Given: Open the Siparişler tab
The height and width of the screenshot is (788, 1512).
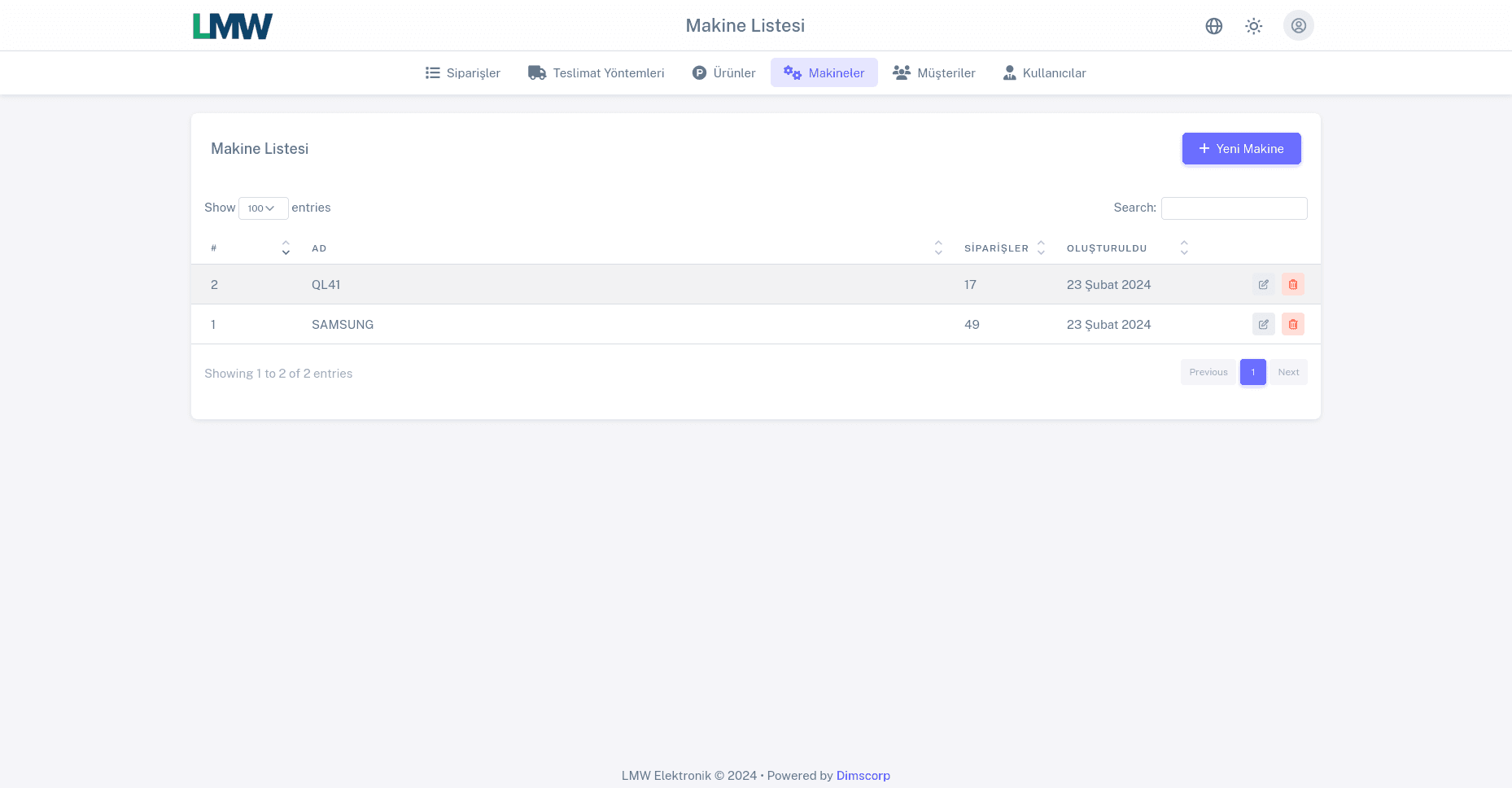Looking at the screenshot, I should [x=463, y=73].
